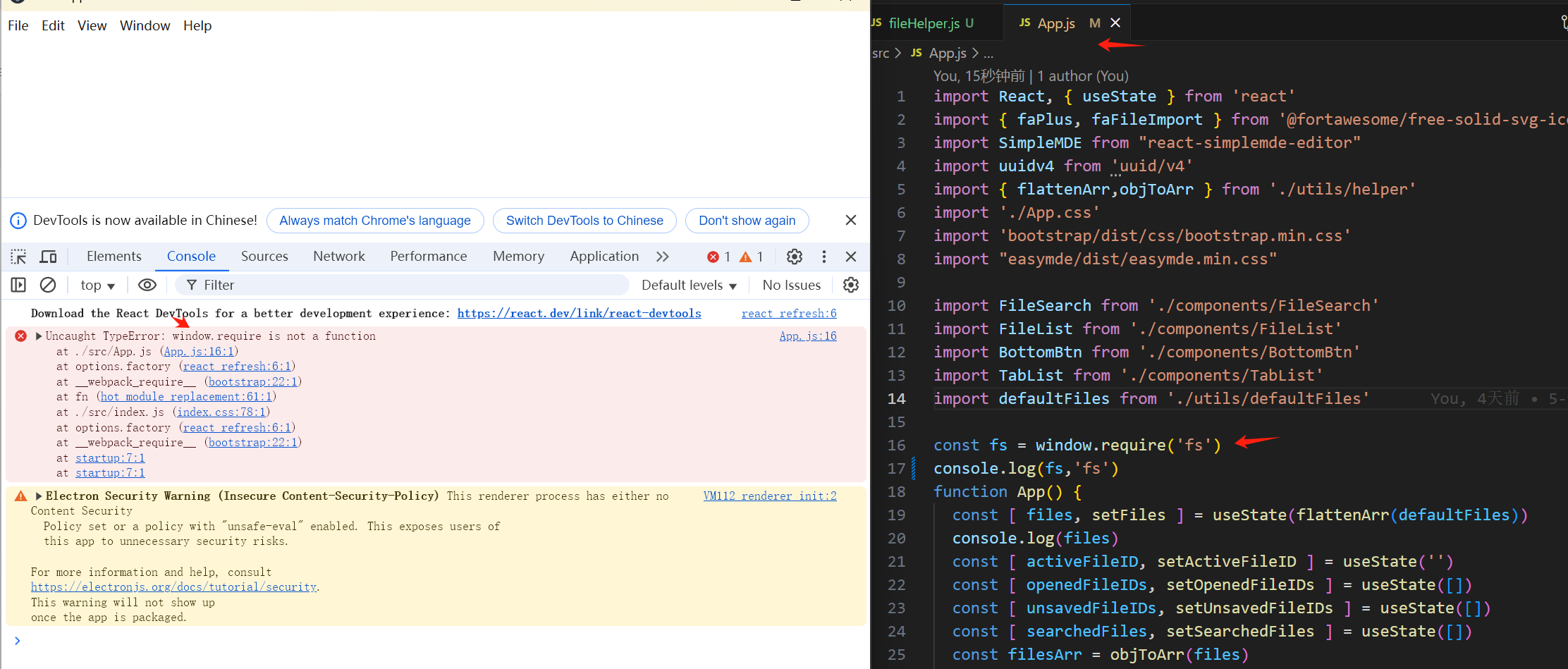This screenshot has width=1568, height=669.
Task: Click the 'You, 15秒钟前 | 1 author' CodeLens
Action: click(1031, 75)
